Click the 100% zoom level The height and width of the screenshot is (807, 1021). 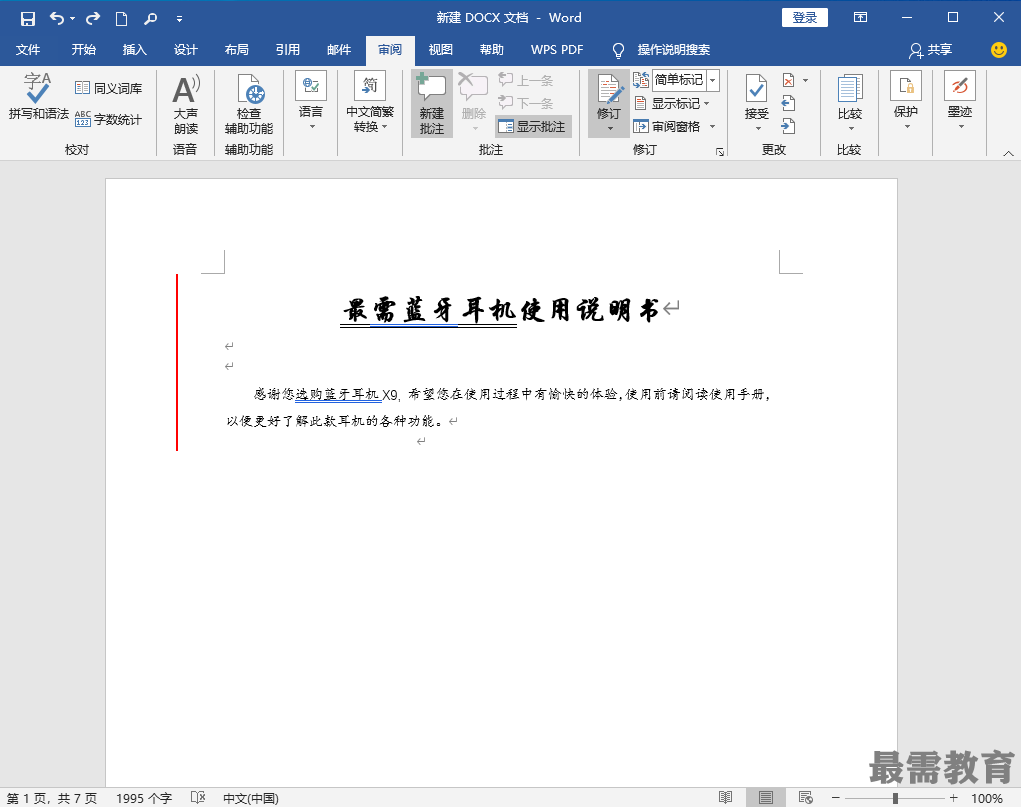(986, 798)
